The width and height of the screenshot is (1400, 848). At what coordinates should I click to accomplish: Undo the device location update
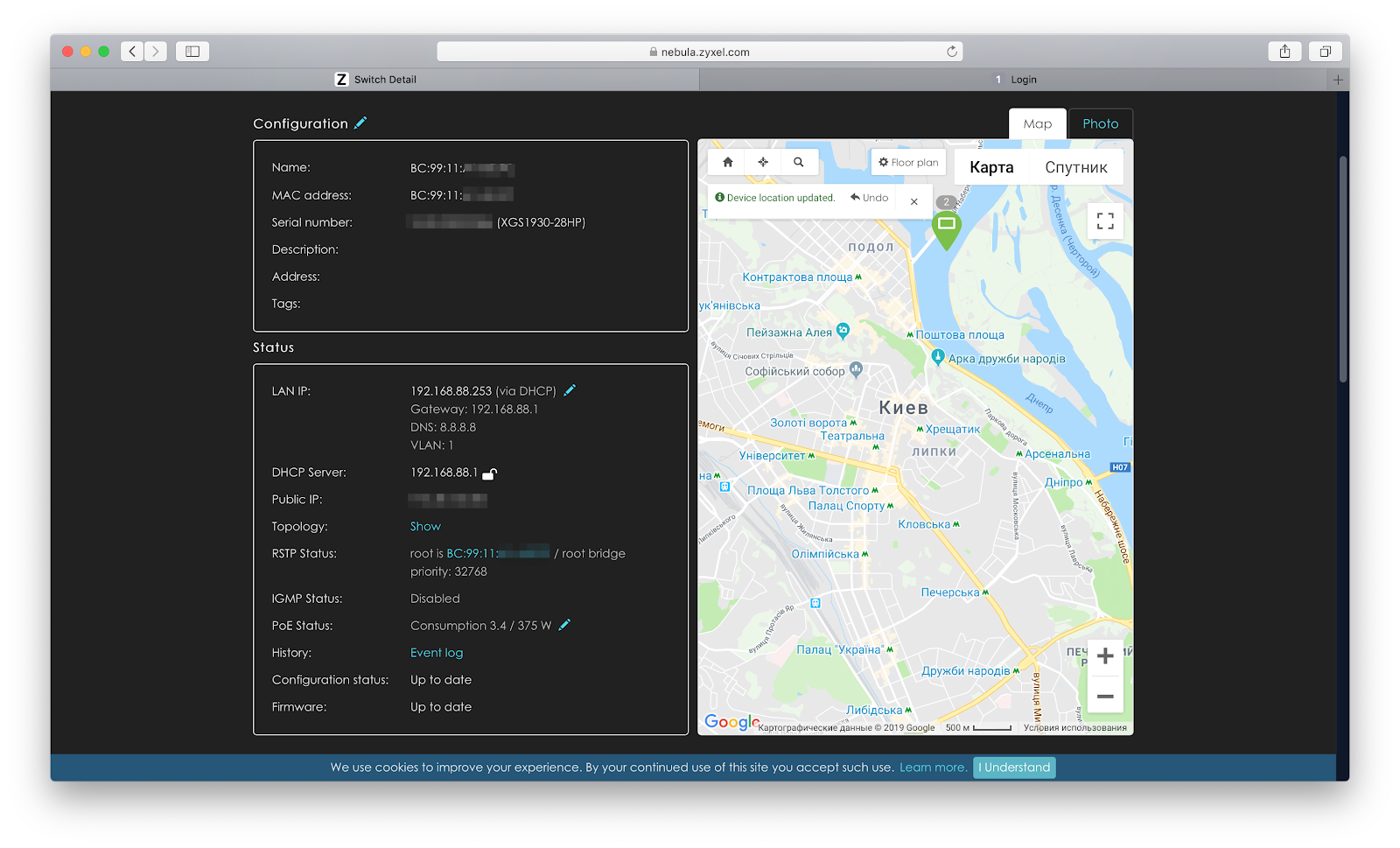[869, 198]
